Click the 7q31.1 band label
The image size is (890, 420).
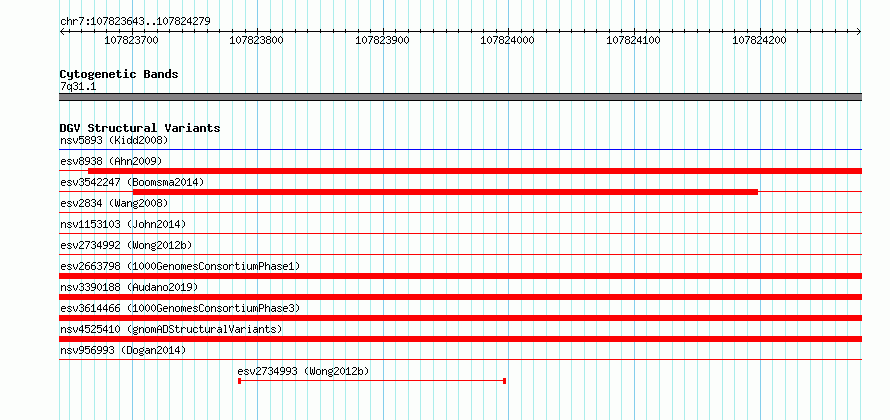78,86
